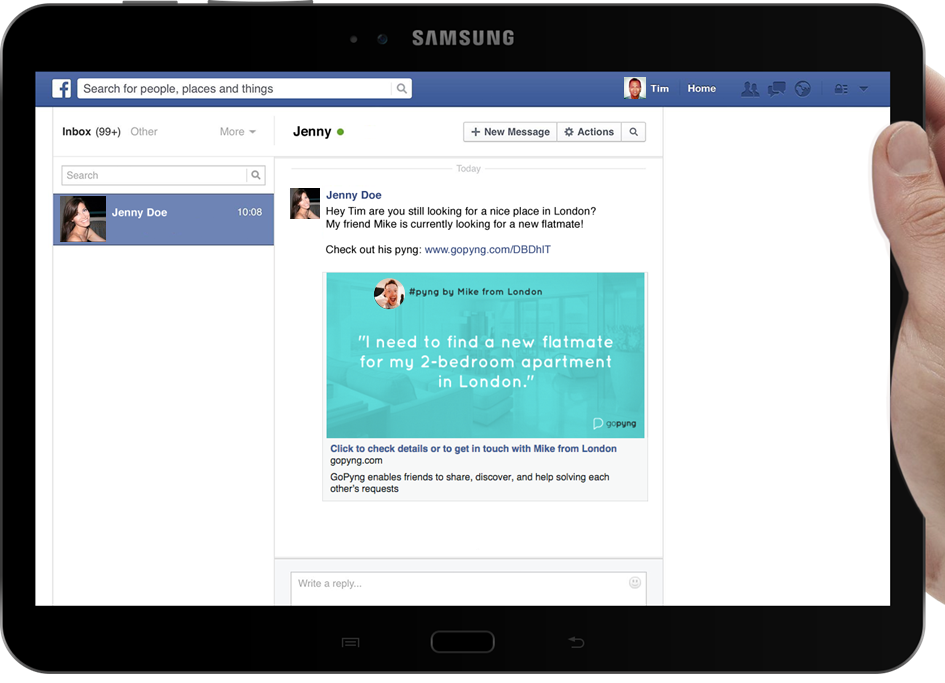Click the magnifier in top search bar

[x=401, y=89]
